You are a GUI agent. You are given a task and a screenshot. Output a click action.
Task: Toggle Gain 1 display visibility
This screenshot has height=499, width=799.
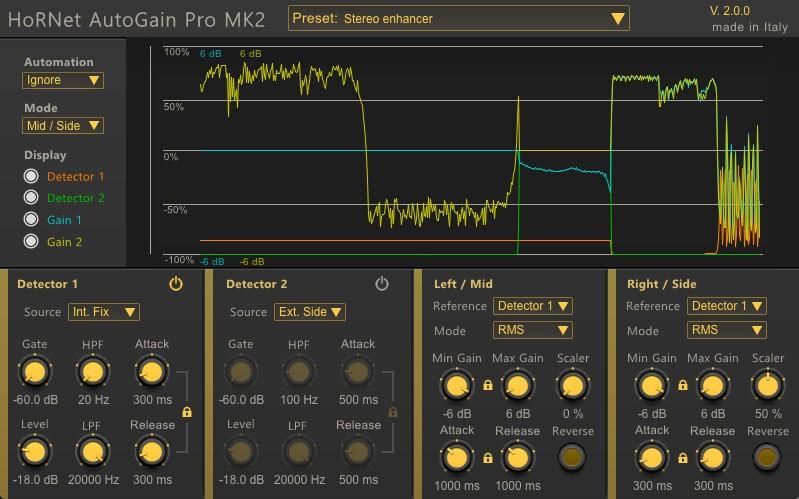click(31, 220)
